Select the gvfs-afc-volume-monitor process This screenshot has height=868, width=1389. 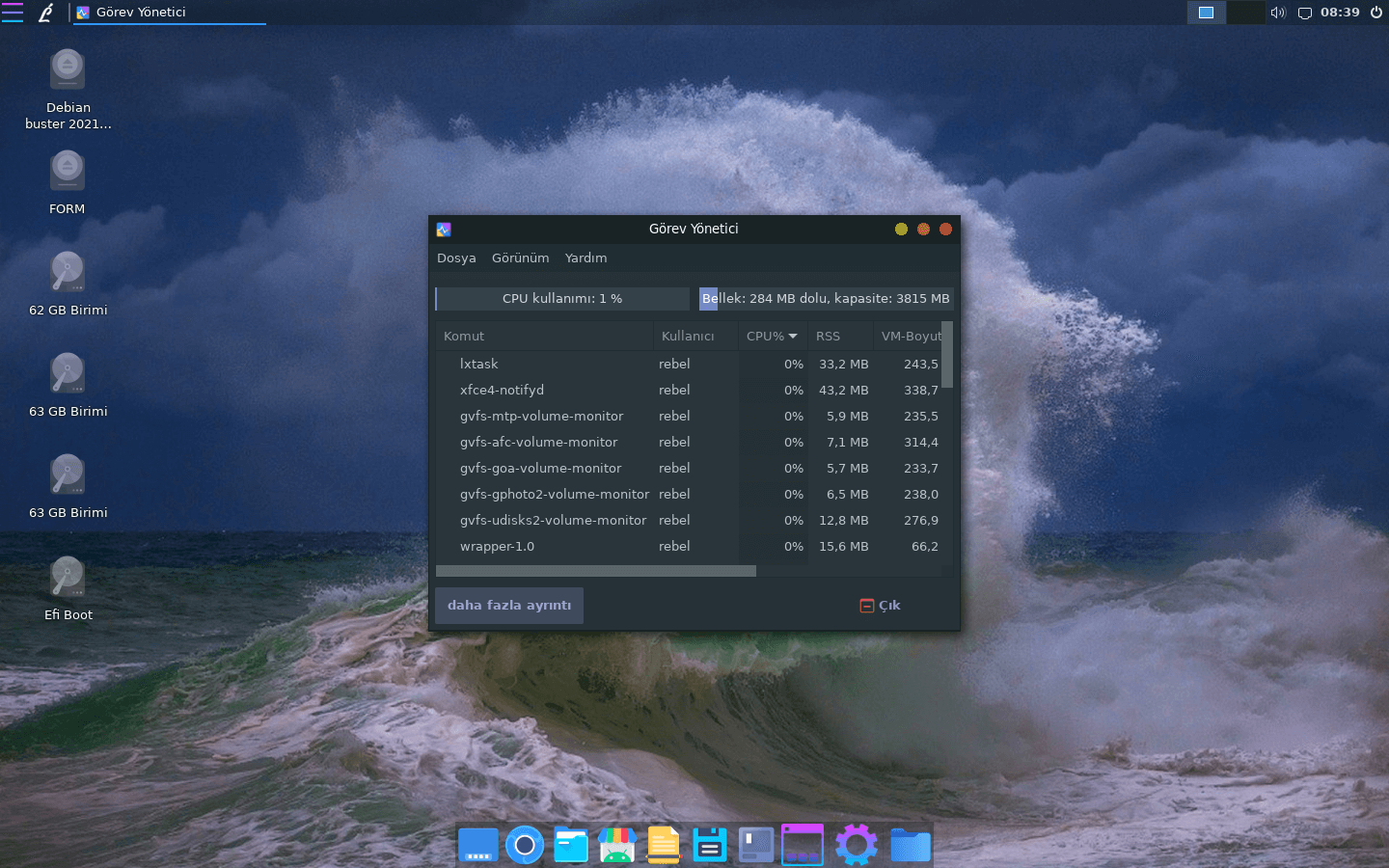pyautogui.click(x=689, y=443)
